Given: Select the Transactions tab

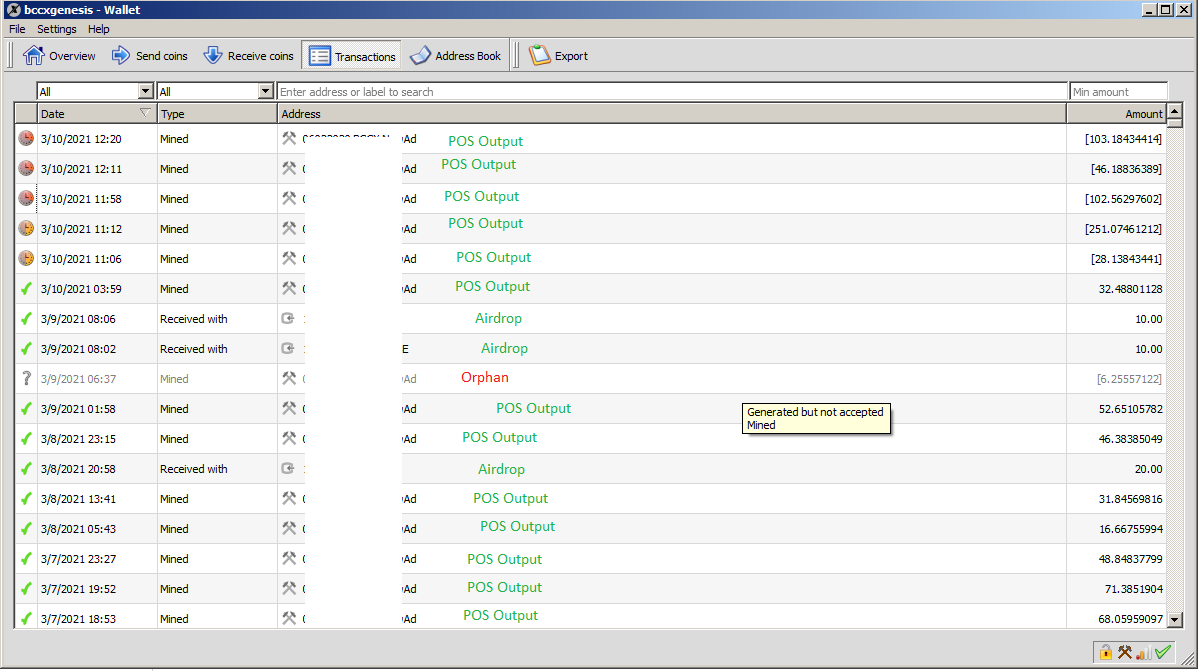Looking at the screenshot, I should (x=351, y=56).
